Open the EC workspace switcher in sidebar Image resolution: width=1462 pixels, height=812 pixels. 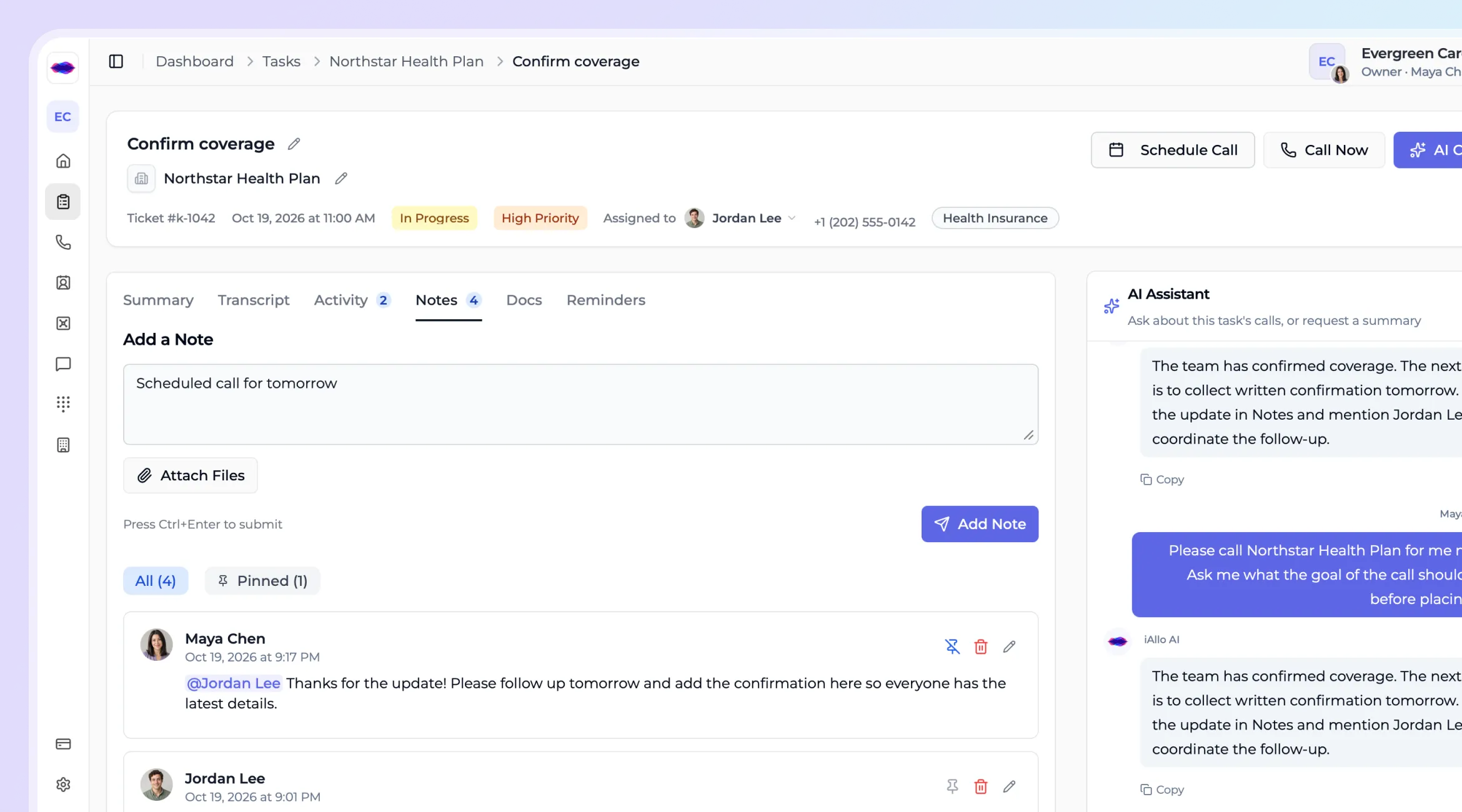63,117
